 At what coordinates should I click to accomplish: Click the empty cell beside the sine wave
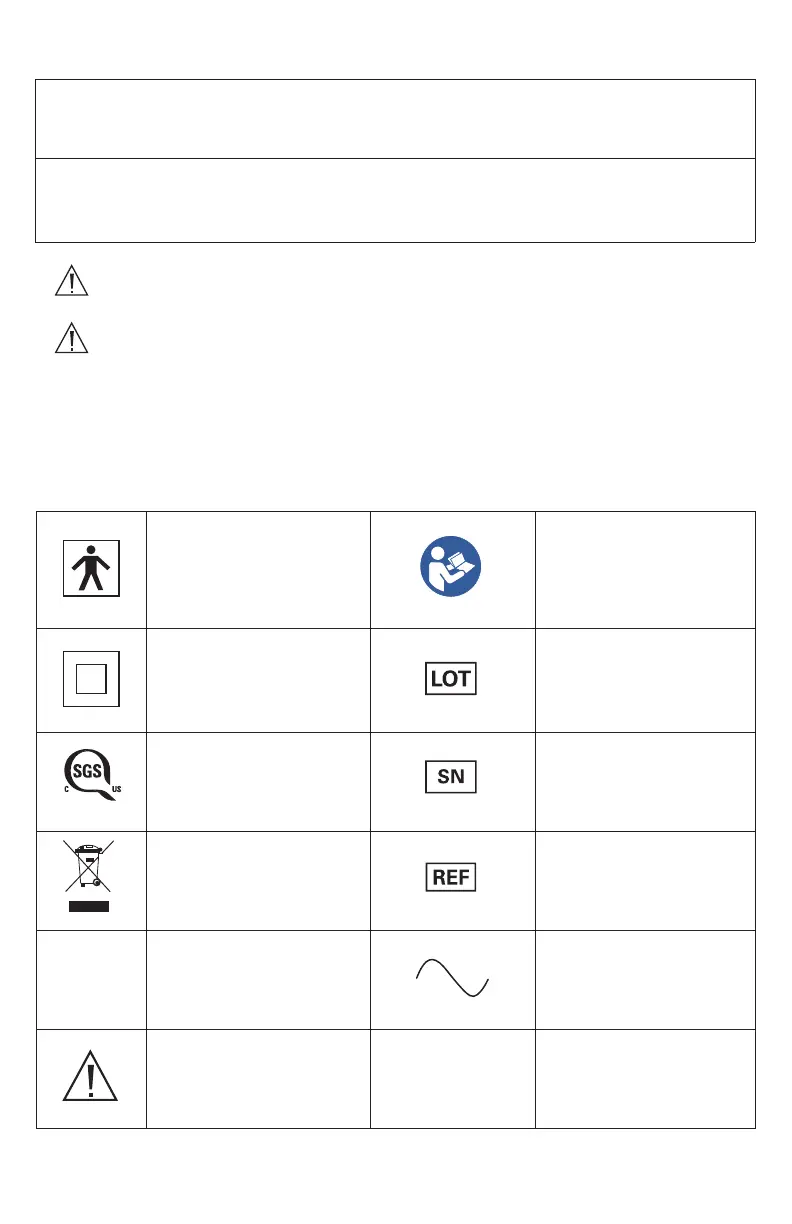[645, 979]
